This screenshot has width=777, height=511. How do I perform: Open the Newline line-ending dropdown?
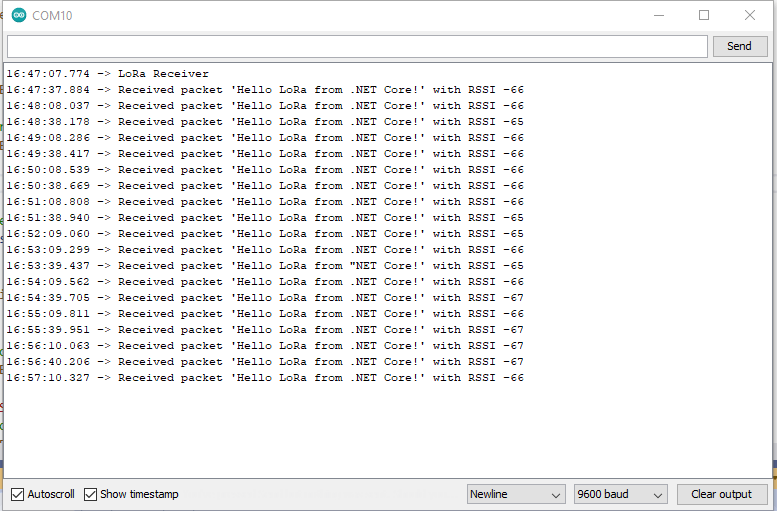pos(516,494)
